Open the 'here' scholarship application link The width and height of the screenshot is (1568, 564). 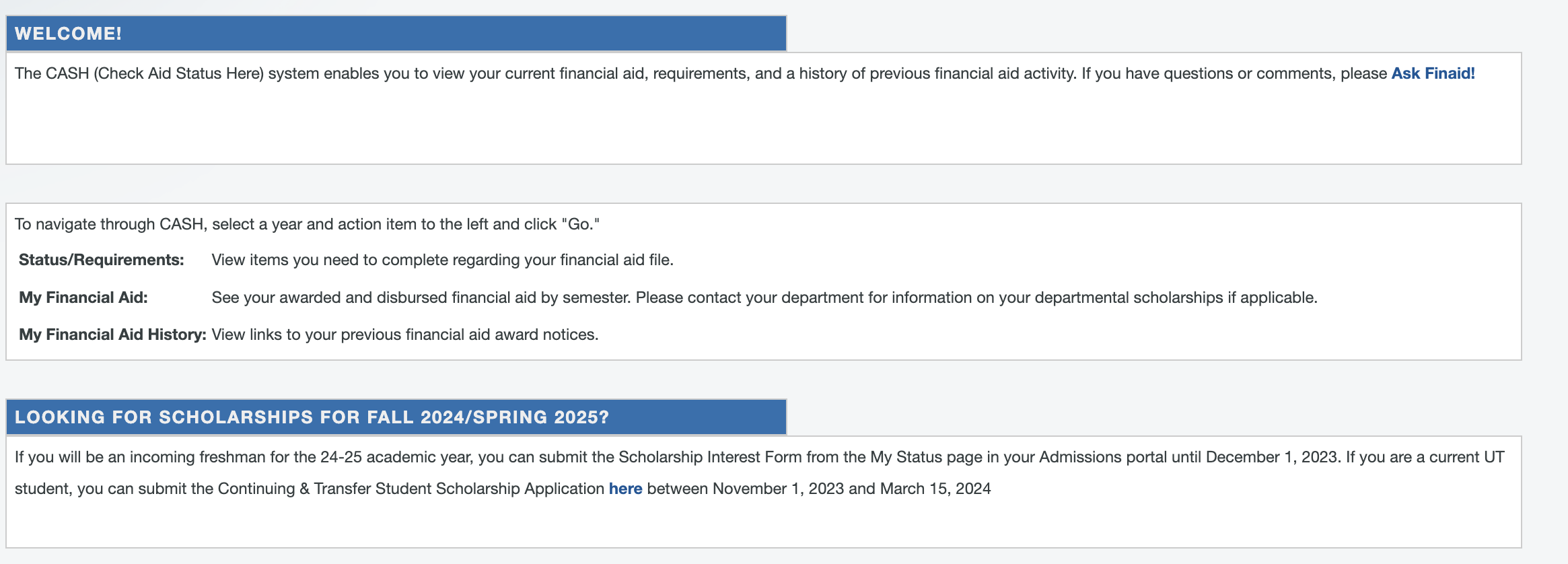(625, 489)
